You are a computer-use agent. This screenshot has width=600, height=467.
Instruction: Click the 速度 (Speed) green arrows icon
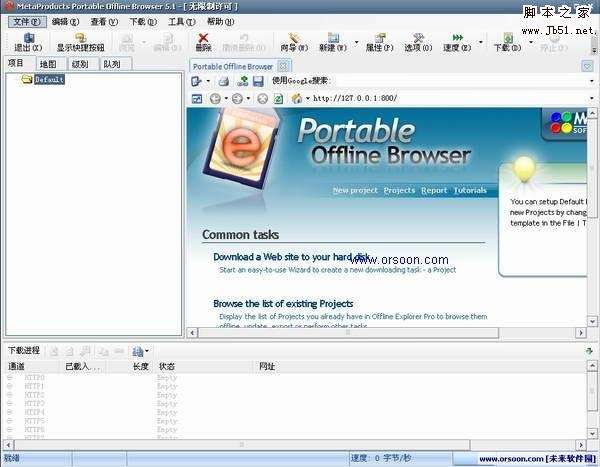(457, 42)
